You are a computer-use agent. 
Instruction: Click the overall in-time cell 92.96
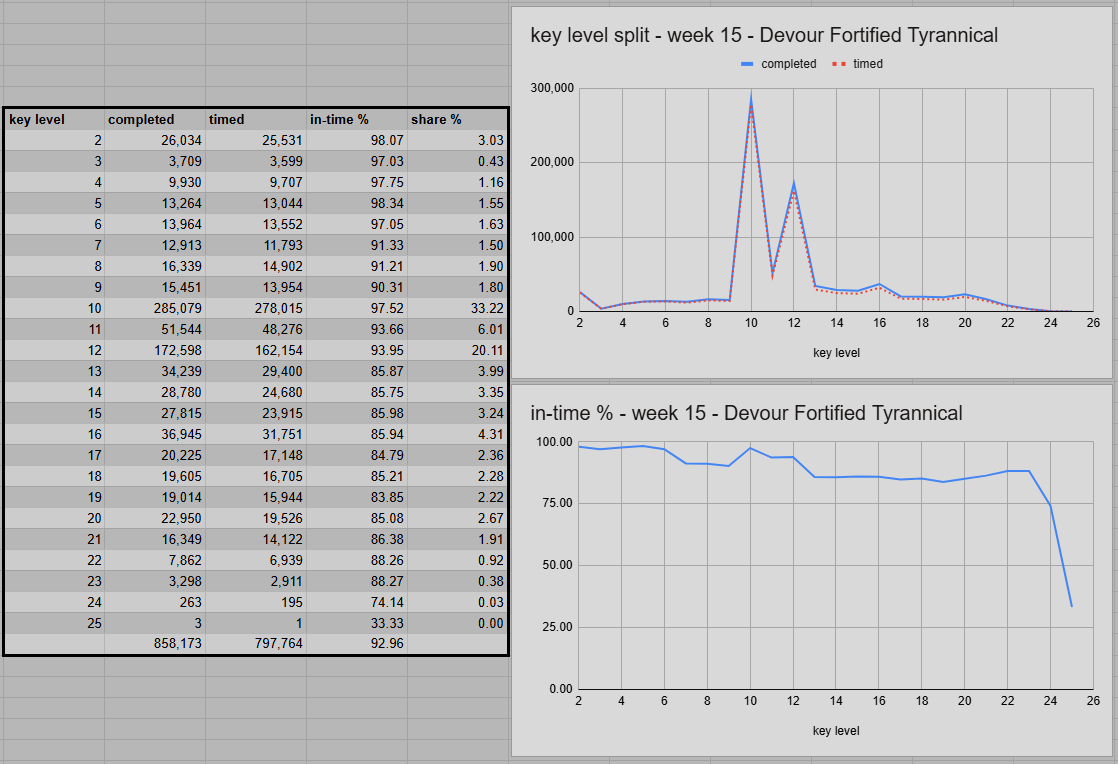point(357,644)
